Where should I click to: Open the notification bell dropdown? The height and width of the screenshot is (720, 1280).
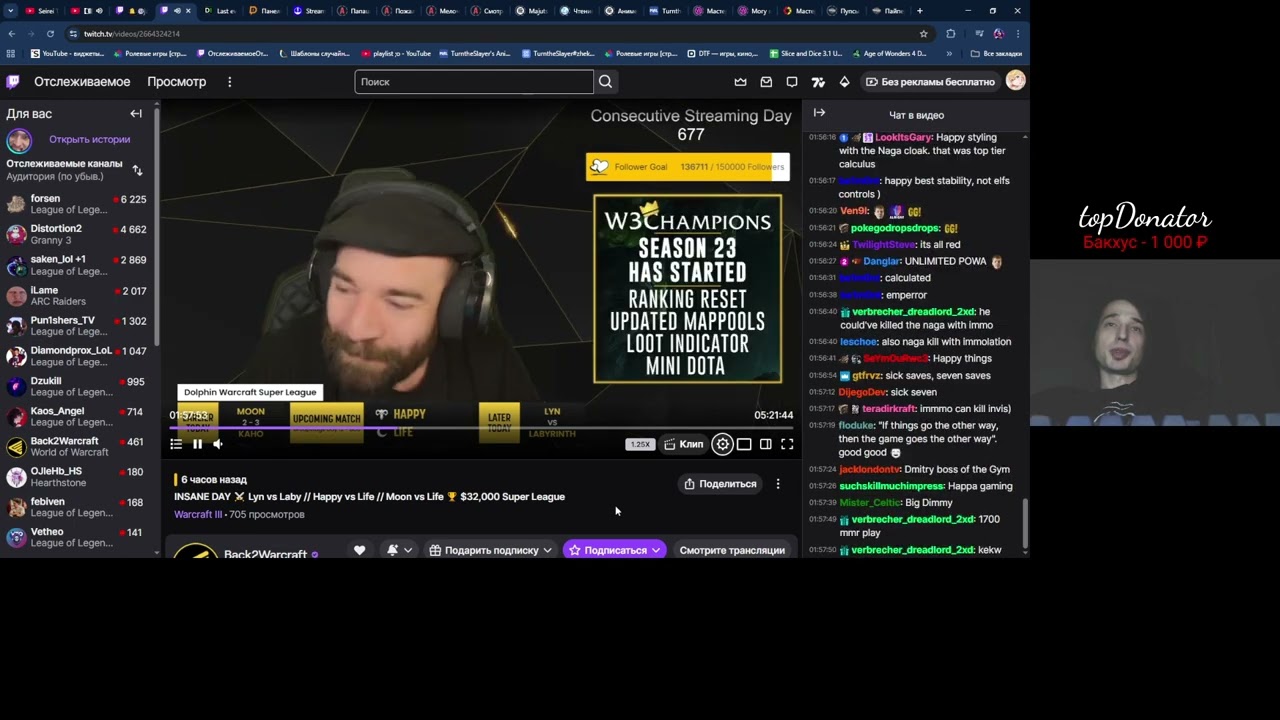[x=399, y=550]
